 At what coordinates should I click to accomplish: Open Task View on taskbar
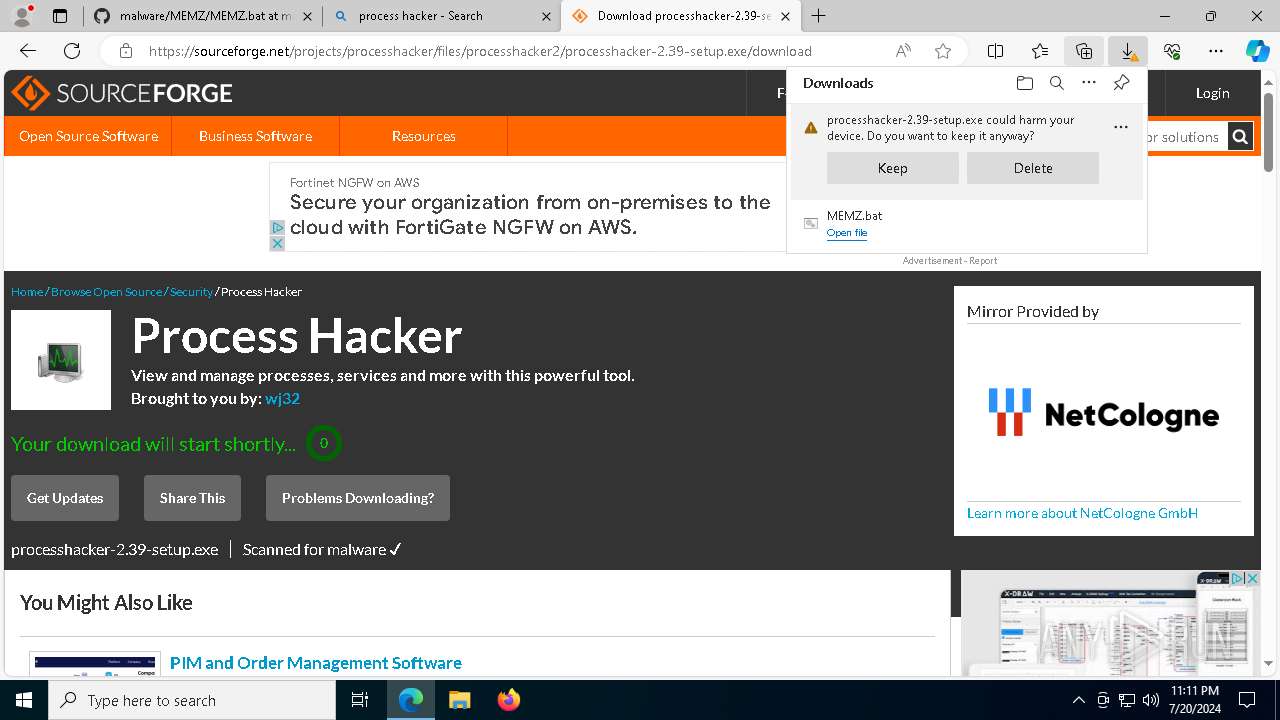[360, 700]
